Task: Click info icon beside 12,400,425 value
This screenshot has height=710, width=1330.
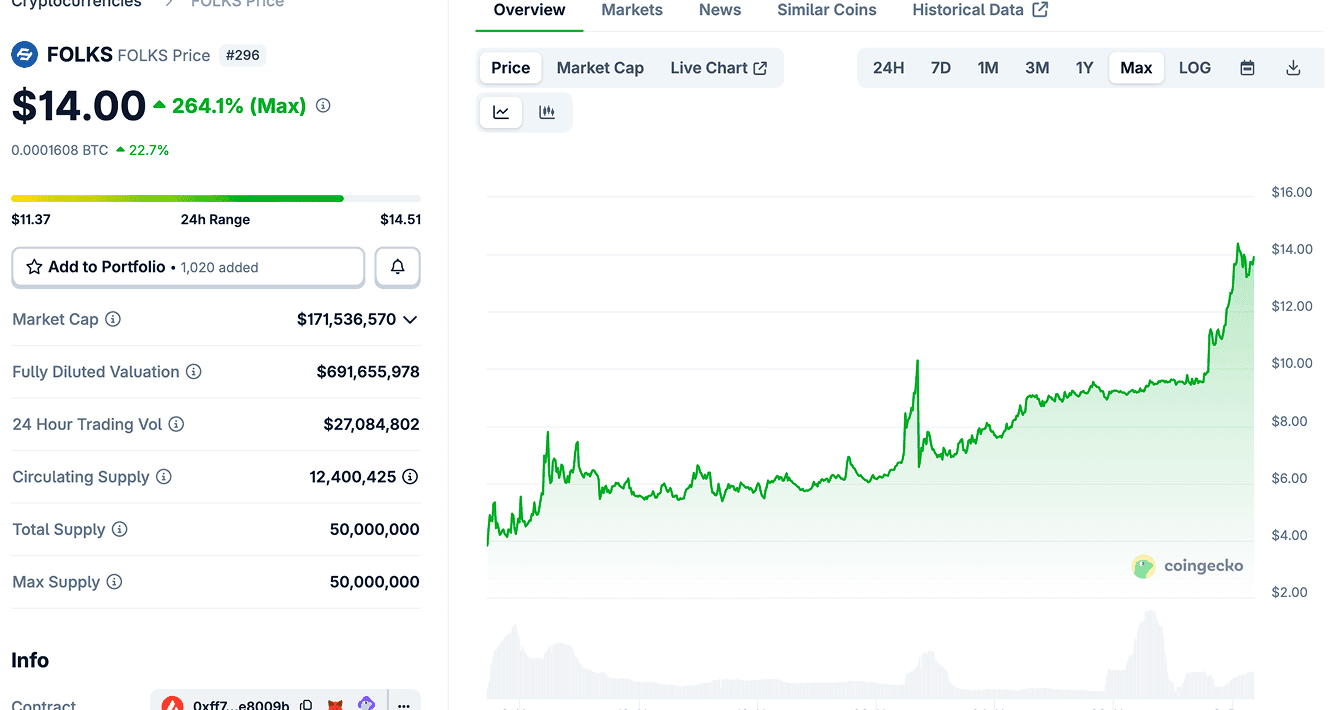Action: (410, 477)
